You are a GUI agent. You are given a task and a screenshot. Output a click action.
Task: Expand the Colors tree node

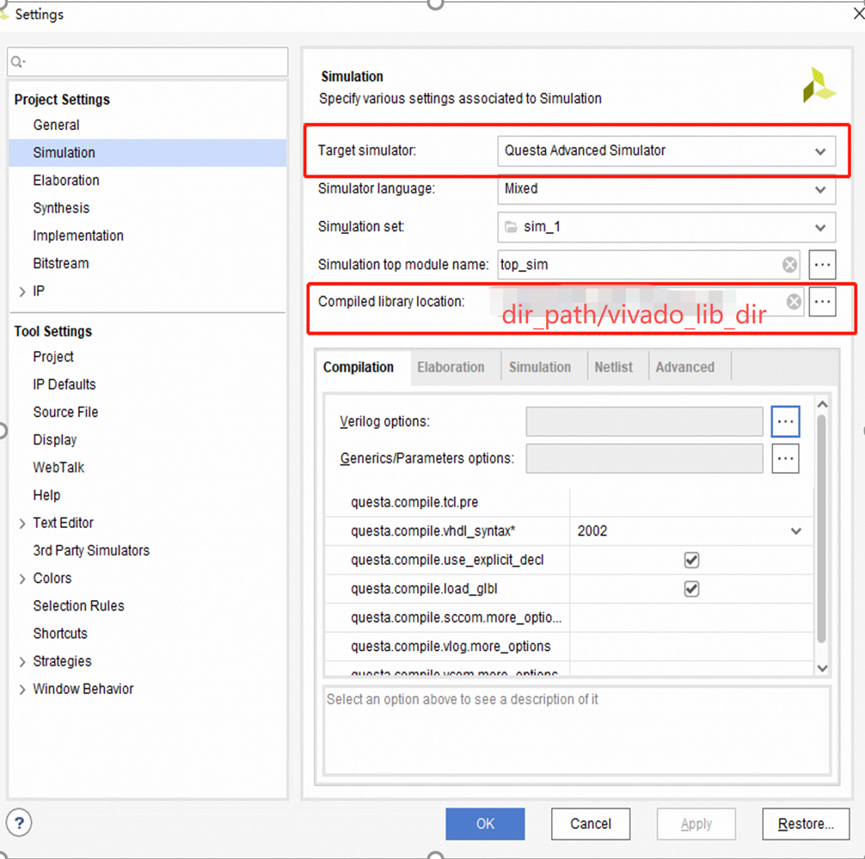(22, 578)
